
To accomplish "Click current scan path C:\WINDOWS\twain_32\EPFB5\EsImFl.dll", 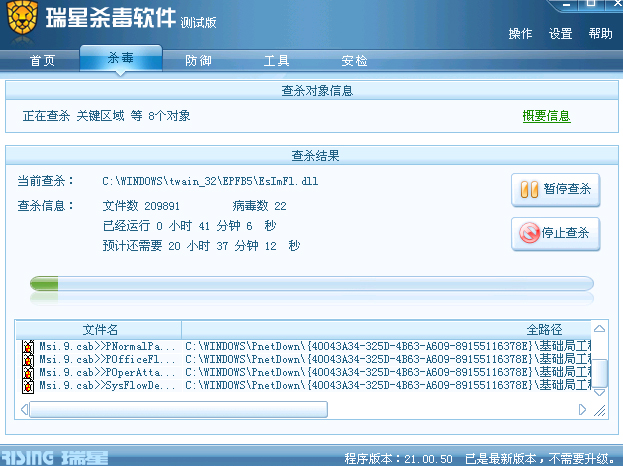I will 210,182.
